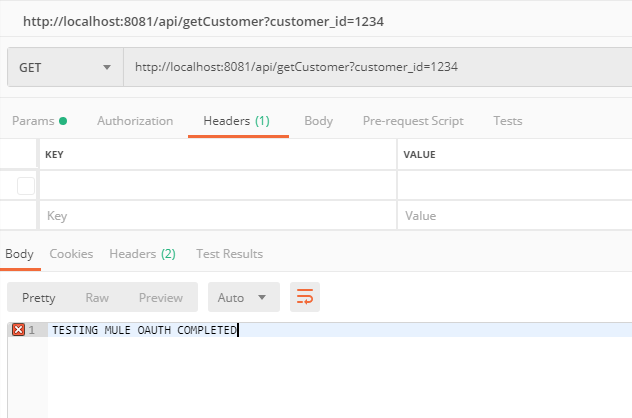Screen dimensions: 632x418
Task: Toggle the line wrap icon in response
Action: [305, 297]
